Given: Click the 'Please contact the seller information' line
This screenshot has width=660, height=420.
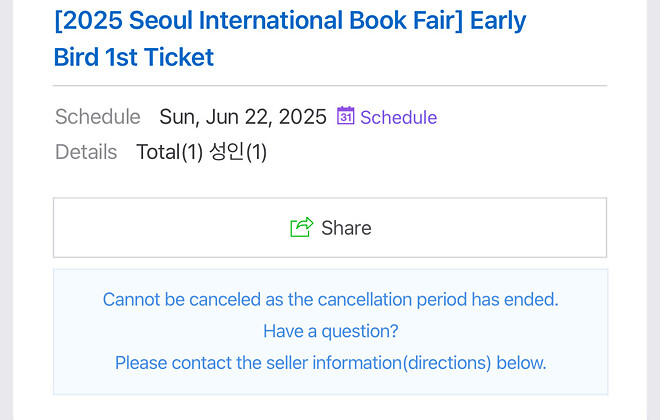Looking at the screenshot, I should [x=330, y=362].
